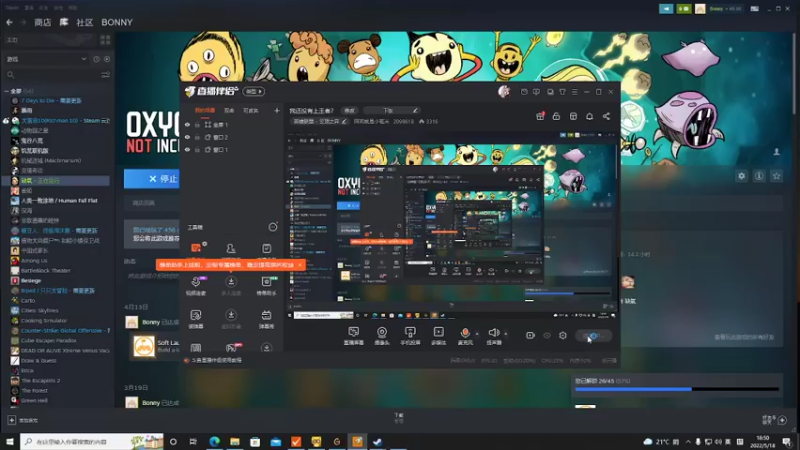
Task: Switch to second scene tab 双余
Action: tap(229, 110)
